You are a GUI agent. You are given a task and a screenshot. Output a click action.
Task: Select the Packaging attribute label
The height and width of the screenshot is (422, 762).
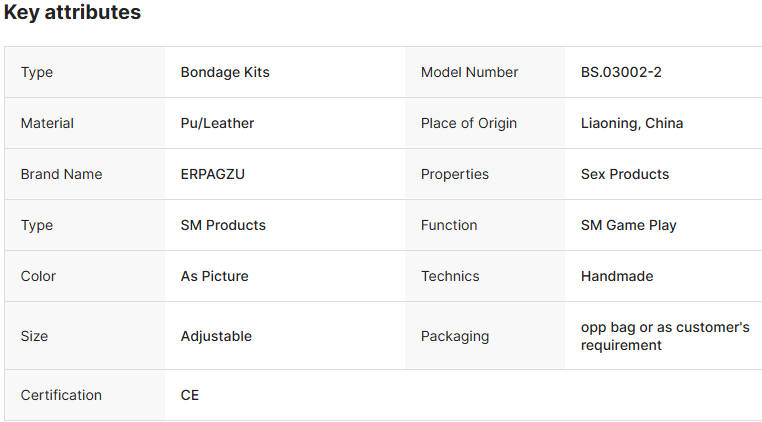click(455, 336)
